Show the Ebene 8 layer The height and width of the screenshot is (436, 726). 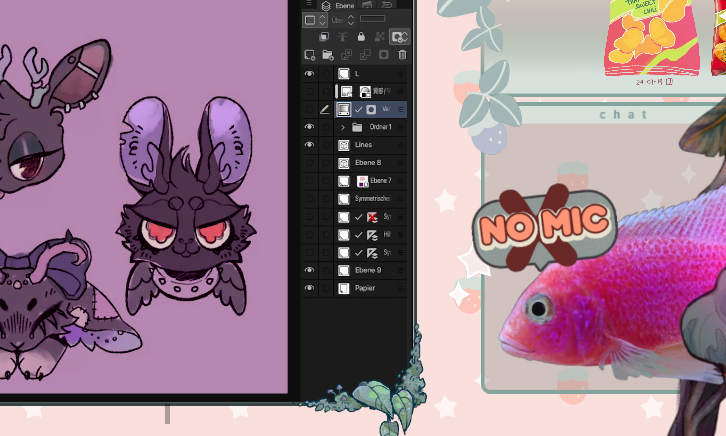[x=309, y=163]
